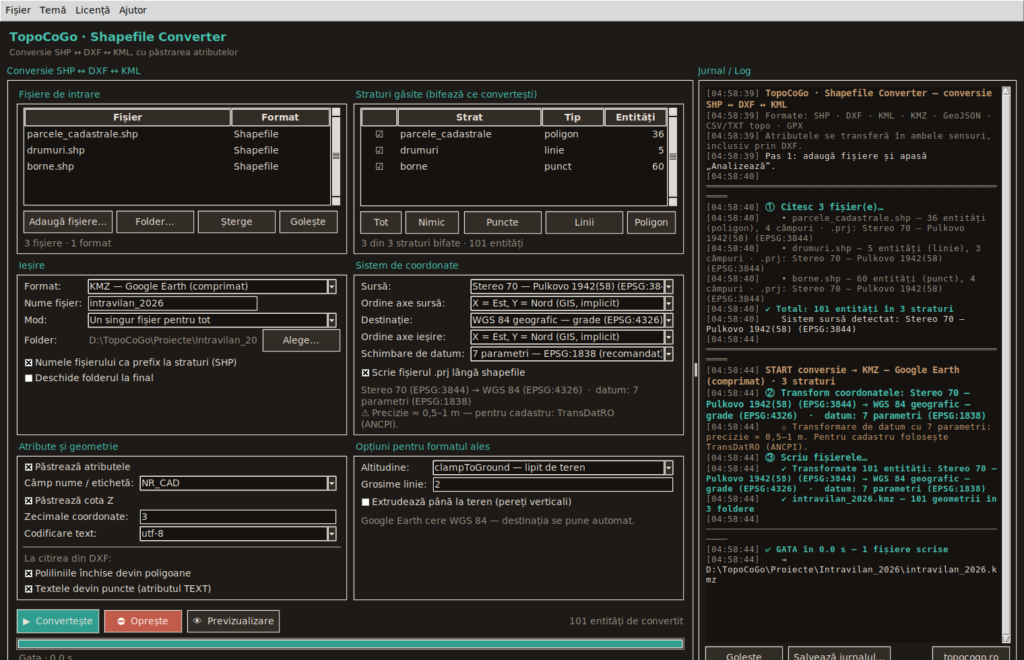This screenshot has height=660, width=1024.
Task: Select all layers with Tot button
Action: pos(381,223)
